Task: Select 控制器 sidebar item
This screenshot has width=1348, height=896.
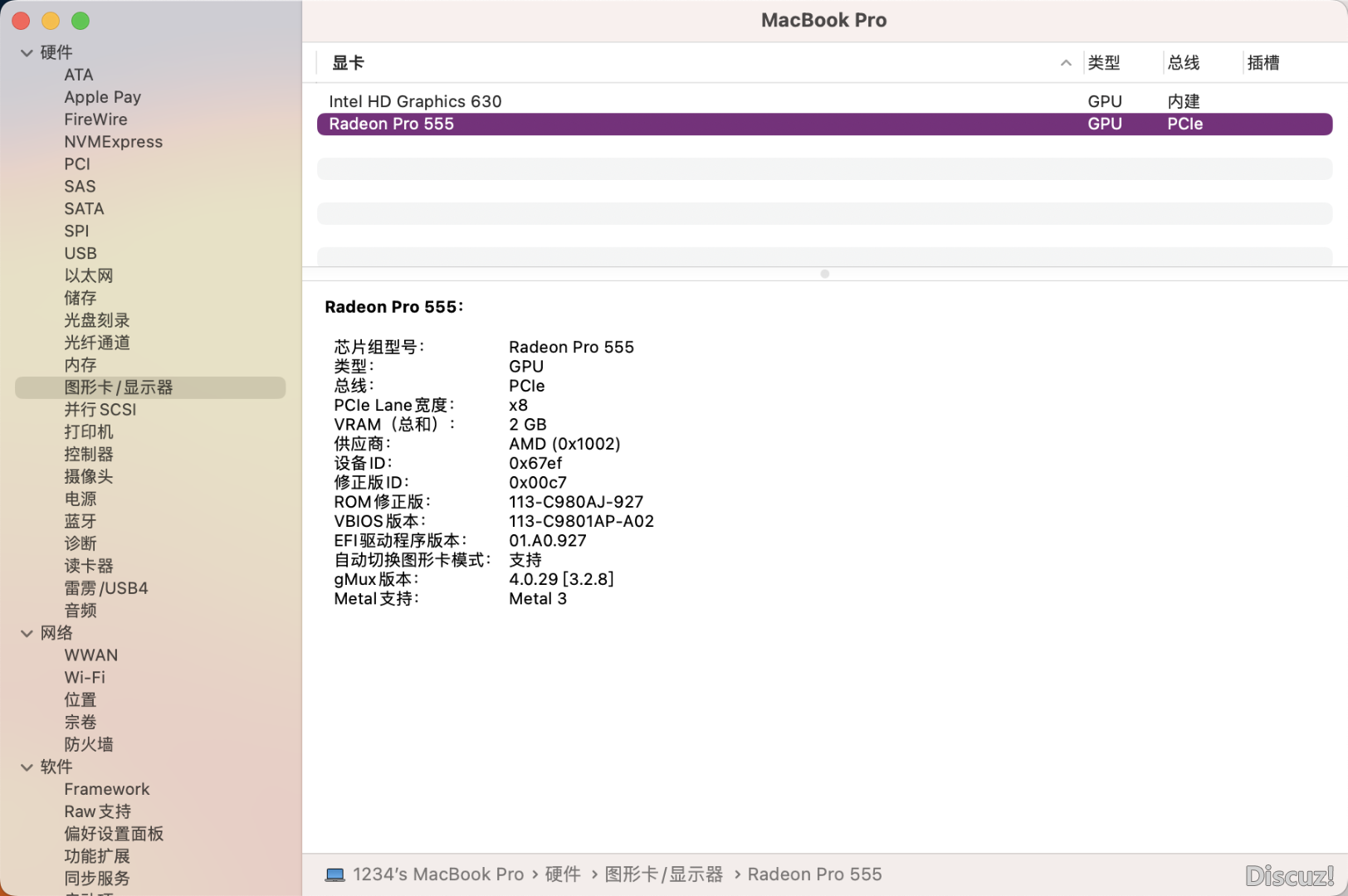Action: [89, 455]
